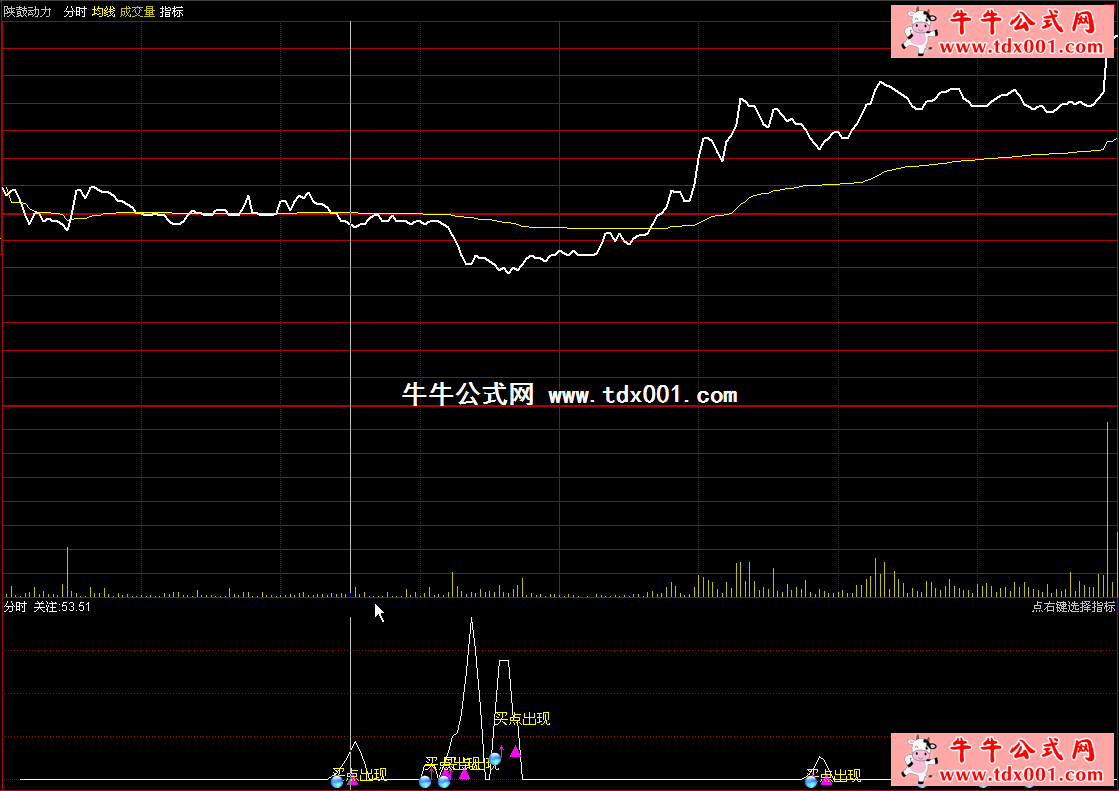Click the magenta up arrow beside highest blue ball

[502, 750]
